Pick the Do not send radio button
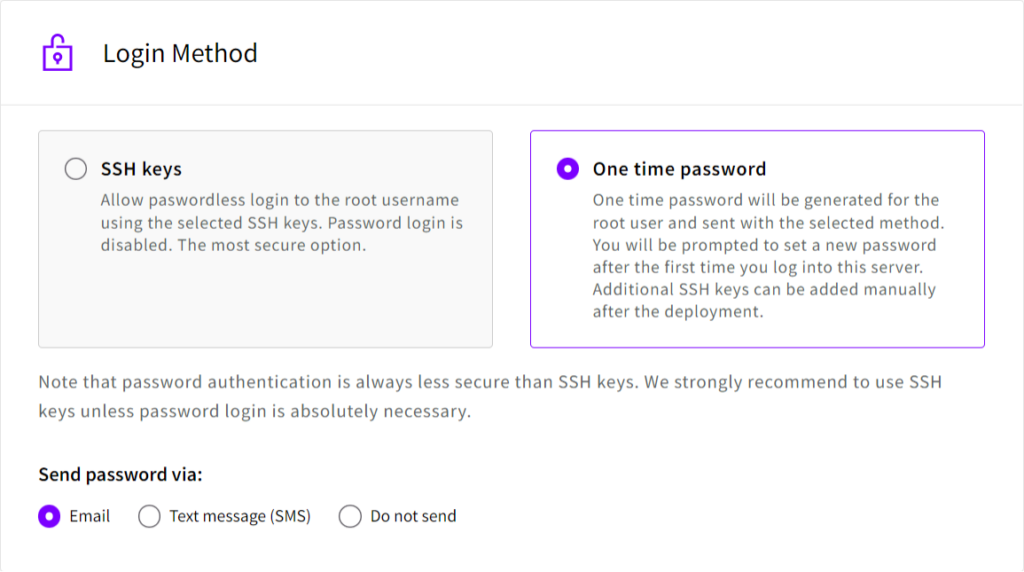This screenshot has width=1024, height=572. tap(350, 516)
